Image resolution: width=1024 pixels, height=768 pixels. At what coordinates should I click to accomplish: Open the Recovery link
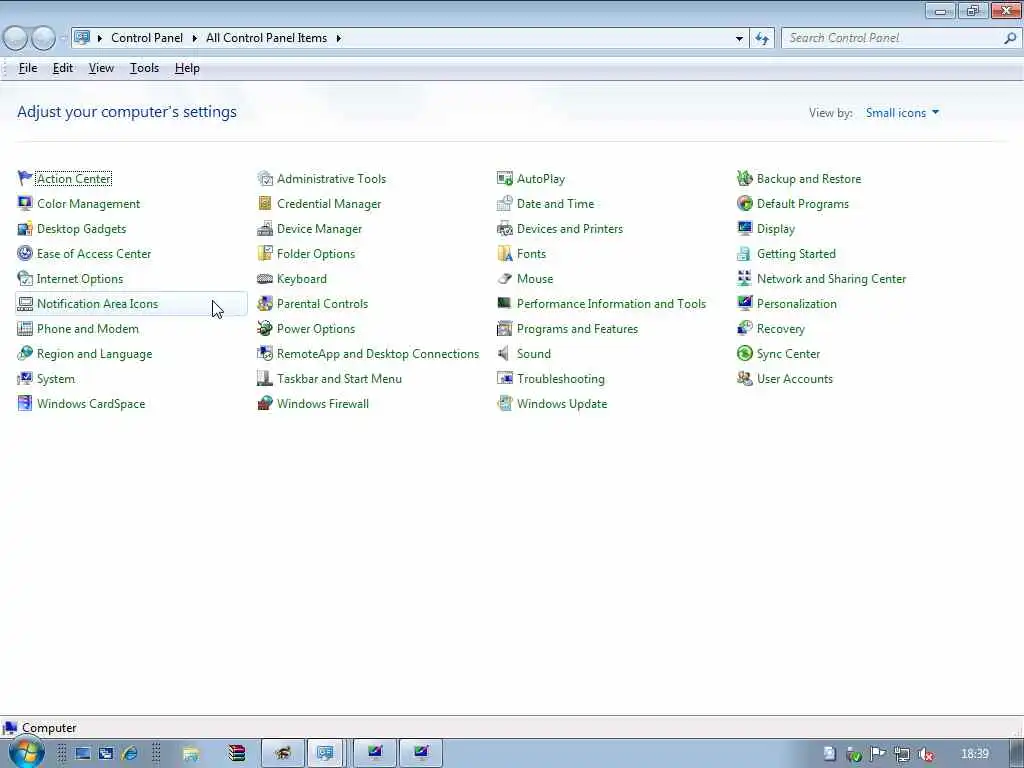[x=780, y=328]
